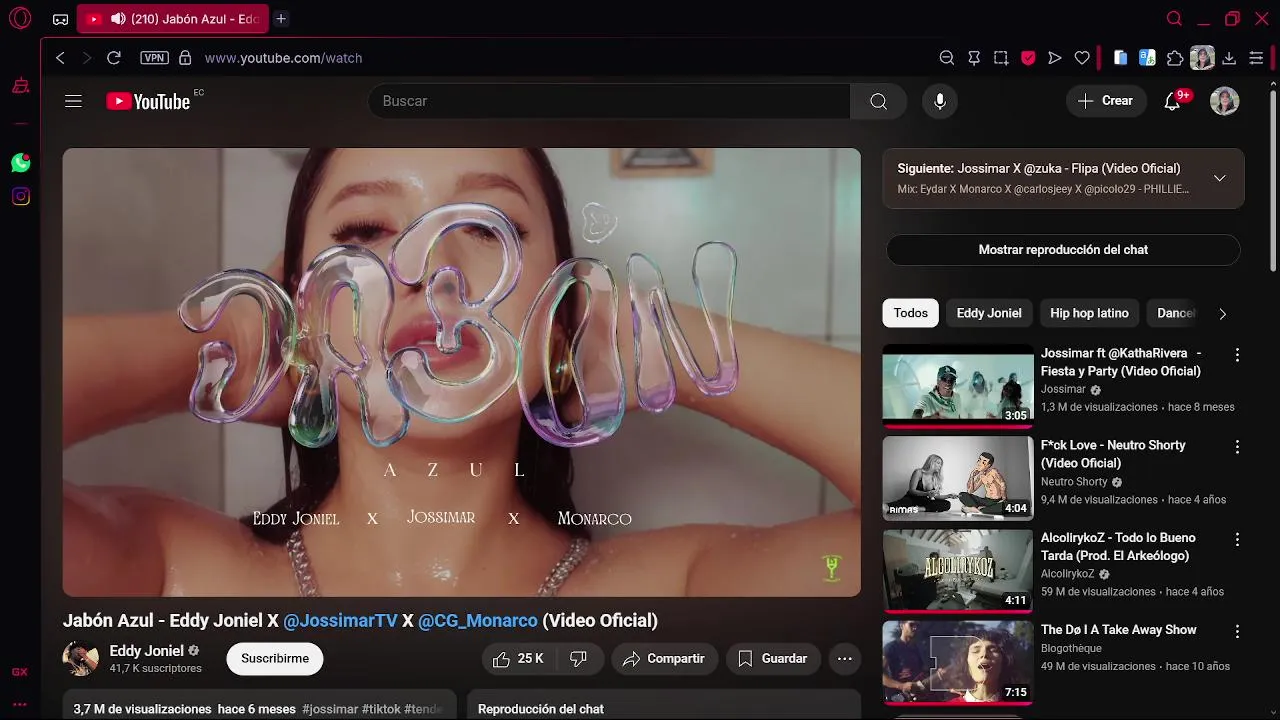Go to the YouTube home logo

(148, 101)
